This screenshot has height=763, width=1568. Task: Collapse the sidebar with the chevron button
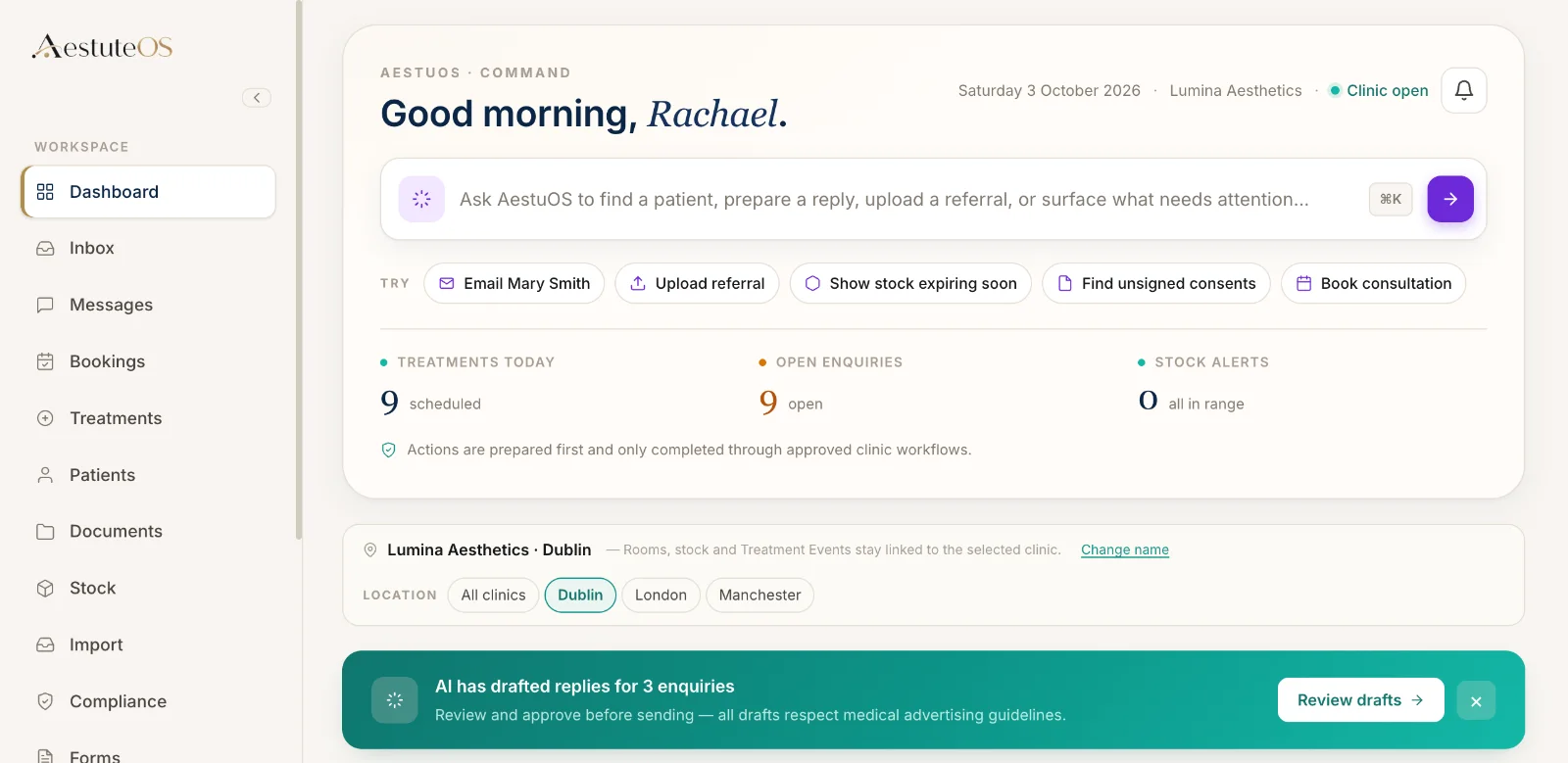[x=257, y=98]
